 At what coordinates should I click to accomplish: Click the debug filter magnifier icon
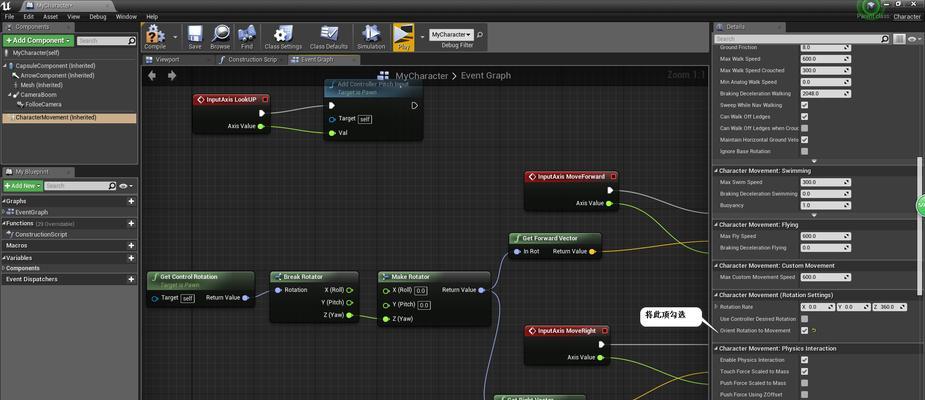[x=480, y=35]
